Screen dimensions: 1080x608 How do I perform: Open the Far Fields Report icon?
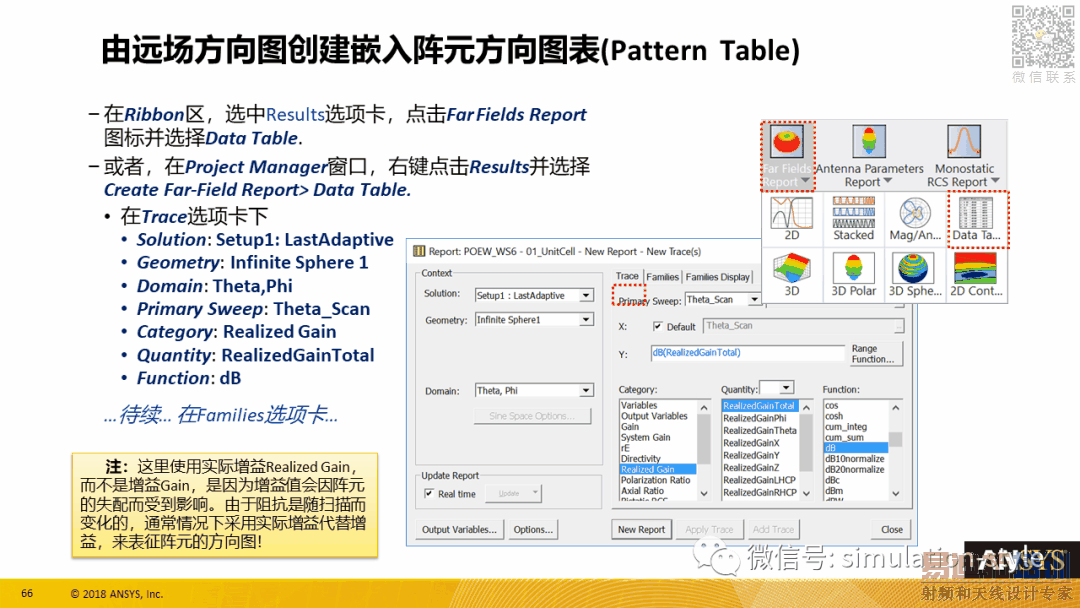[x=787, y=141]
